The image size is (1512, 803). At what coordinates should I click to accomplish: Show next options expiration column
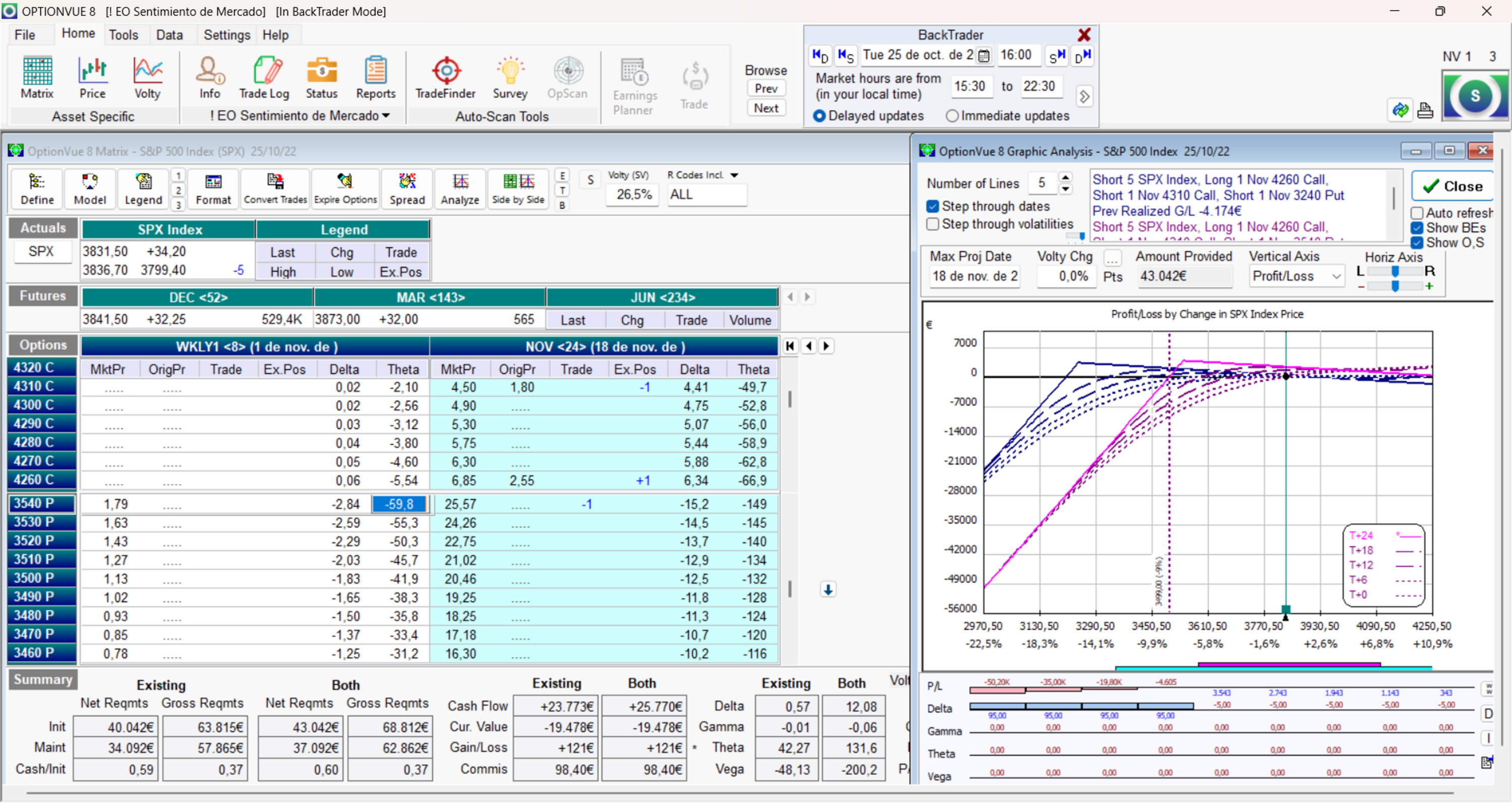[827, 346]
